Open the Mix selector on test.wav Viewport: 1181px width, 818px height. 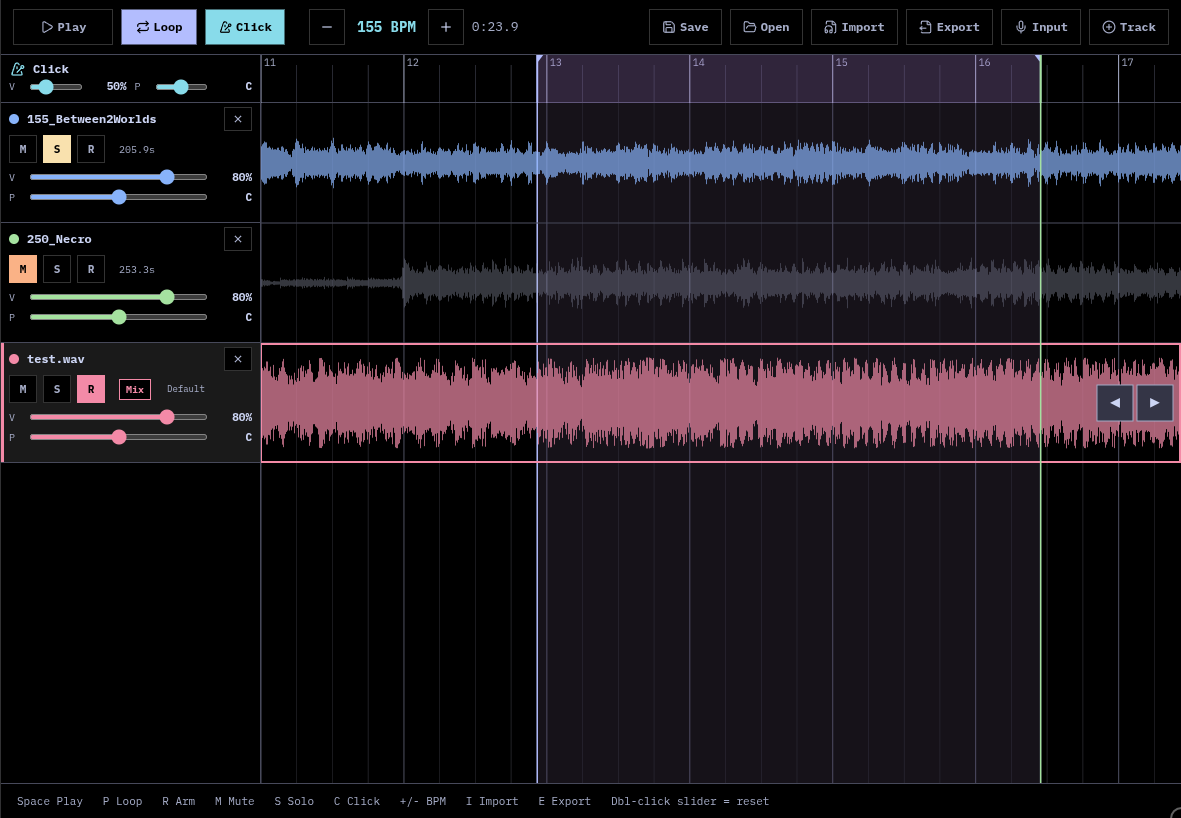pos(135,389)
